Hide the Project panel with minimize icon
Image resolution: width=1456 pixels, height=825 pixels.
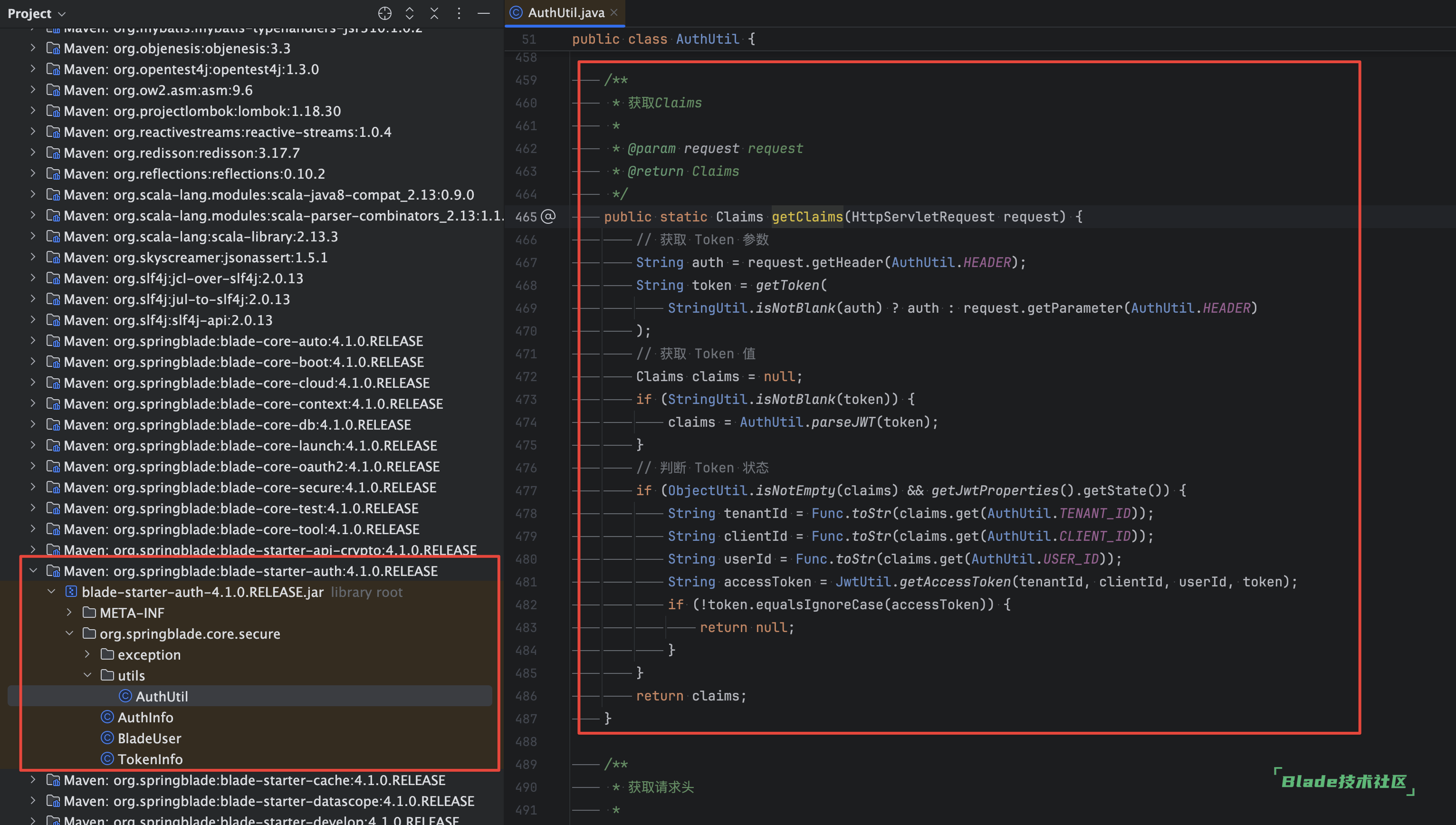point(483,13)
